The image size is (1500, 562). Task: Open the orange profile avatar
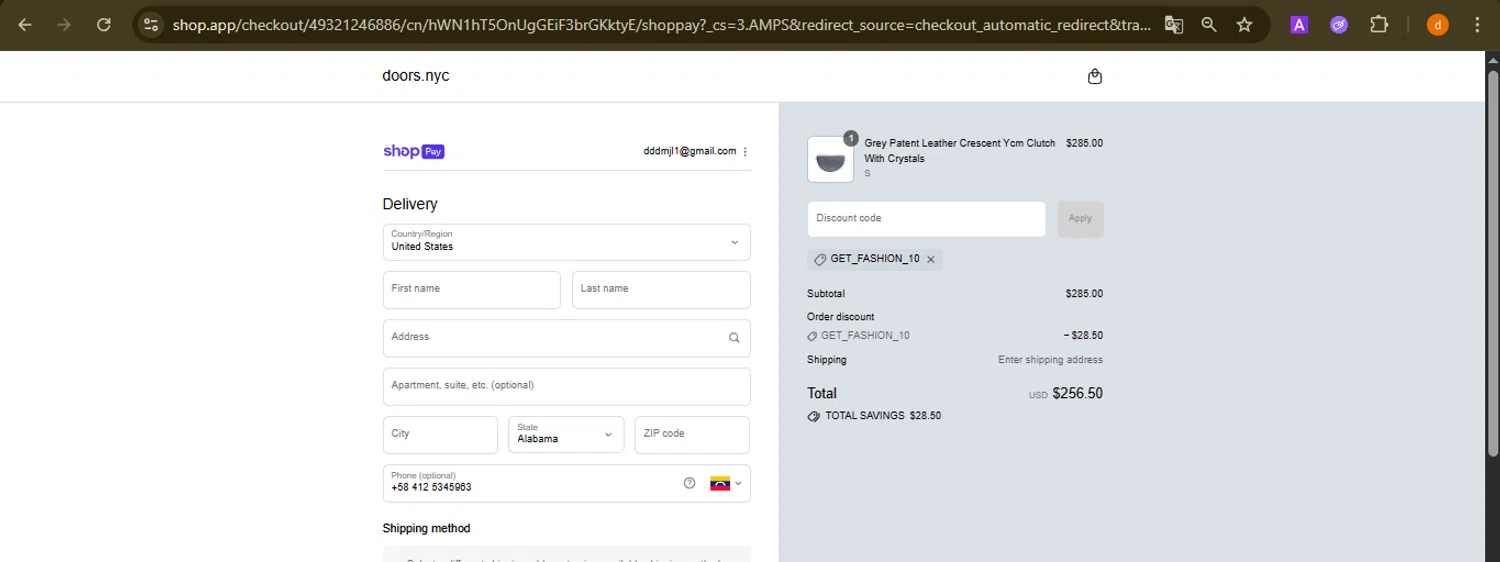click(x=1438, y=25)
